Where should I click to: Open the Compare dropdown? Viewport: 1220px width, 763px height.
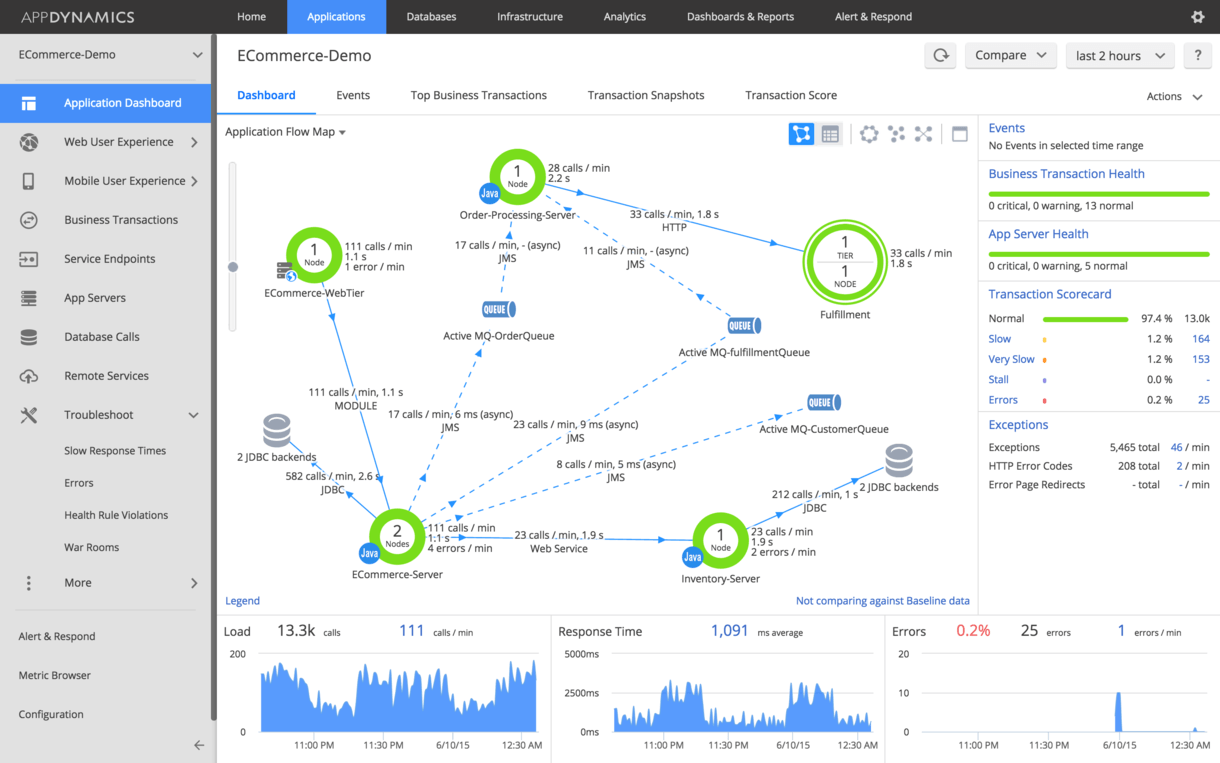coord(1010,56)
